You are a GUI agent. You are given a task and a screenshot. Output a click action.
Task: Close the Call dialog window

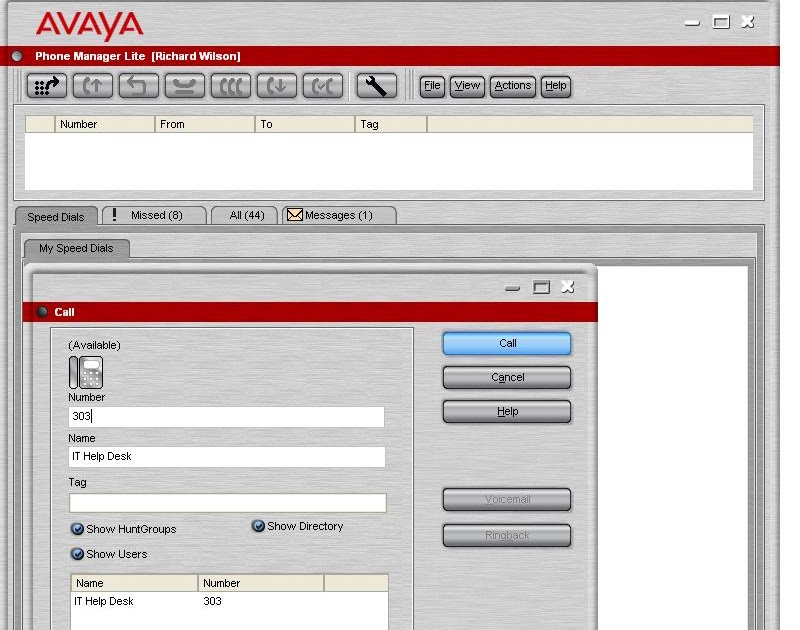pos(568,287)
